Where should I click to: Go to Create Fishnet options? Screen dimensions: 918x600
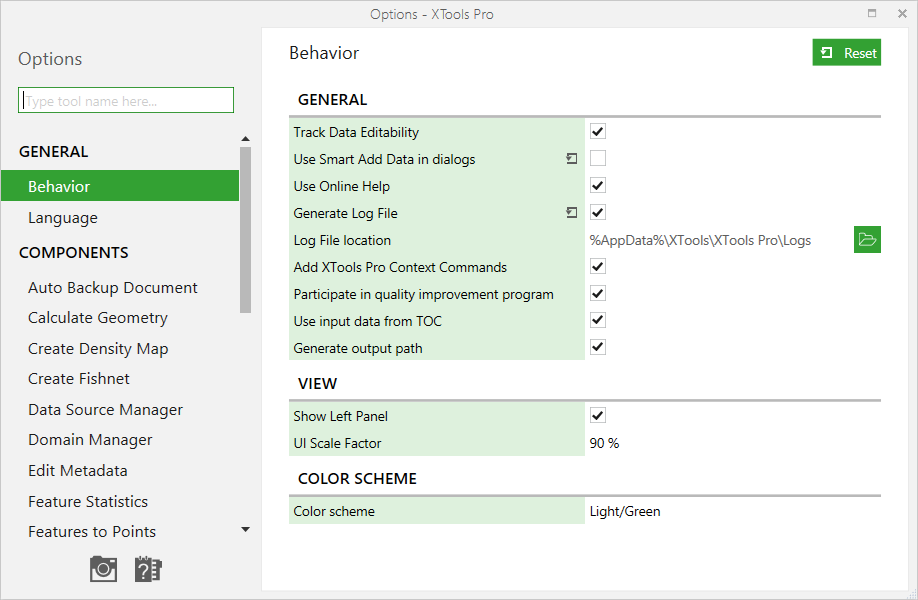(78, 379)
